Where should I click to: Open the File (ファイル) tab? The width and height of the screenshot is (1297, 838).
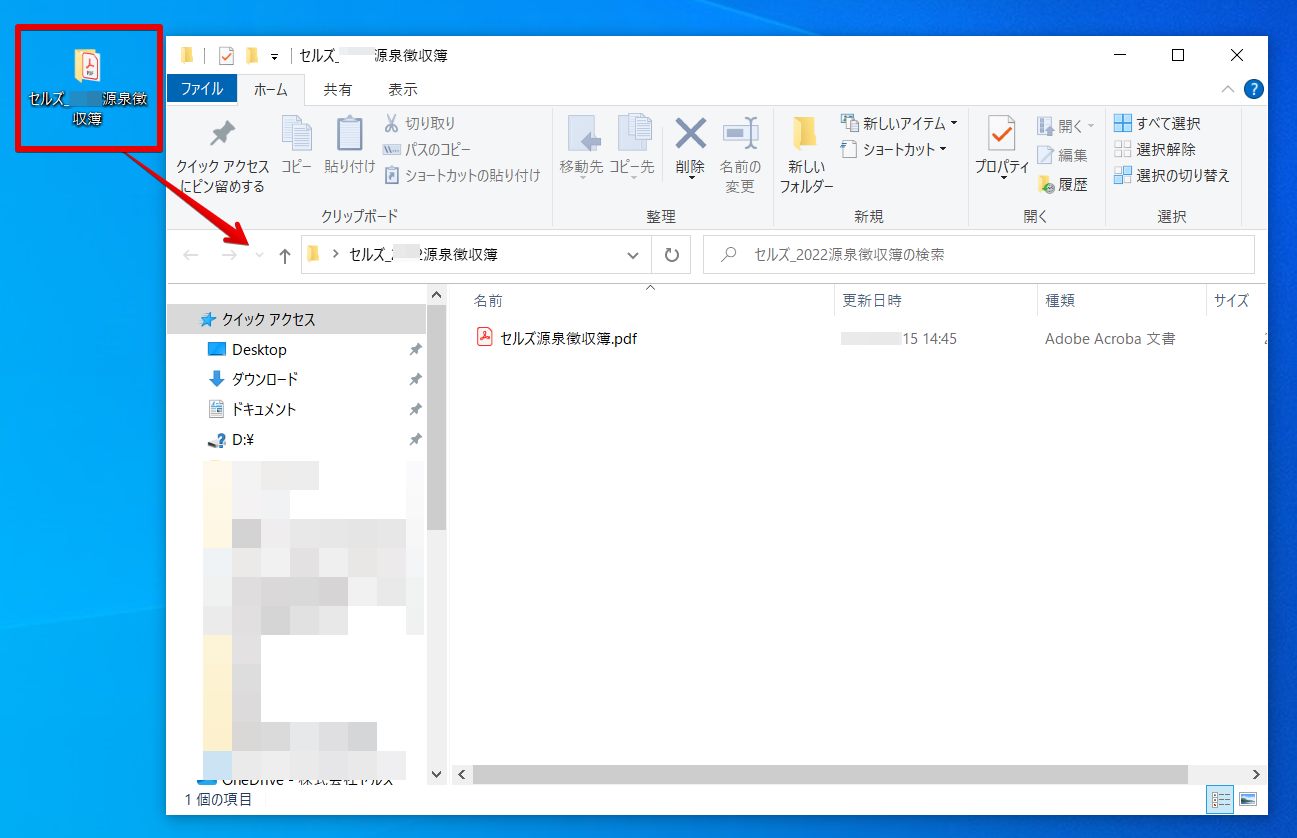pos(202,89)
